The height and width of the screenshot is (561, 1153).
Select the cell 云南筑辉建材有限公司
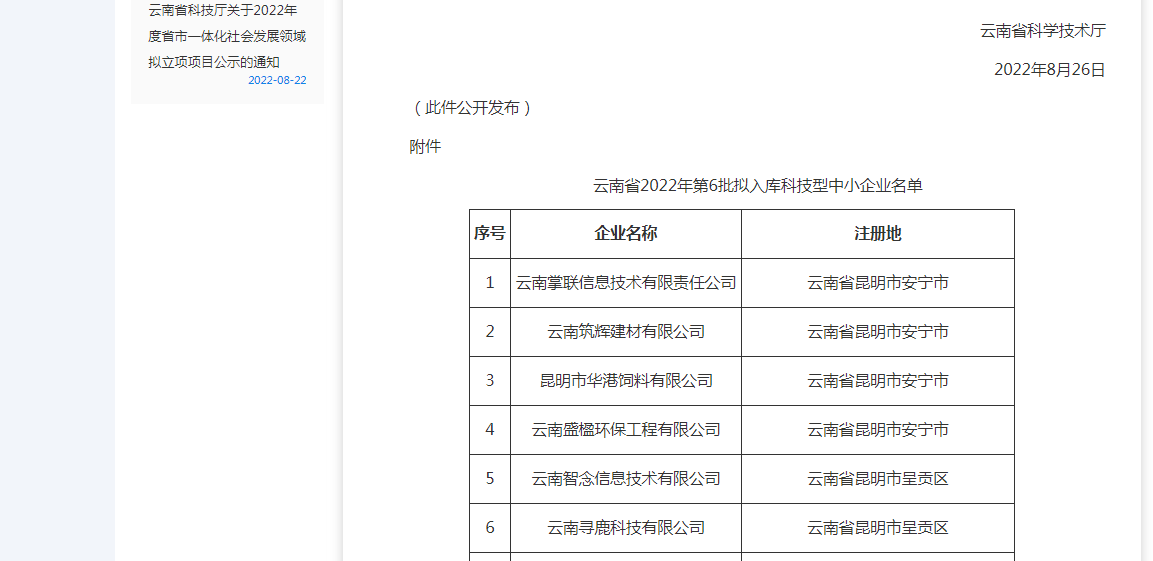click(x=626, y=332)
